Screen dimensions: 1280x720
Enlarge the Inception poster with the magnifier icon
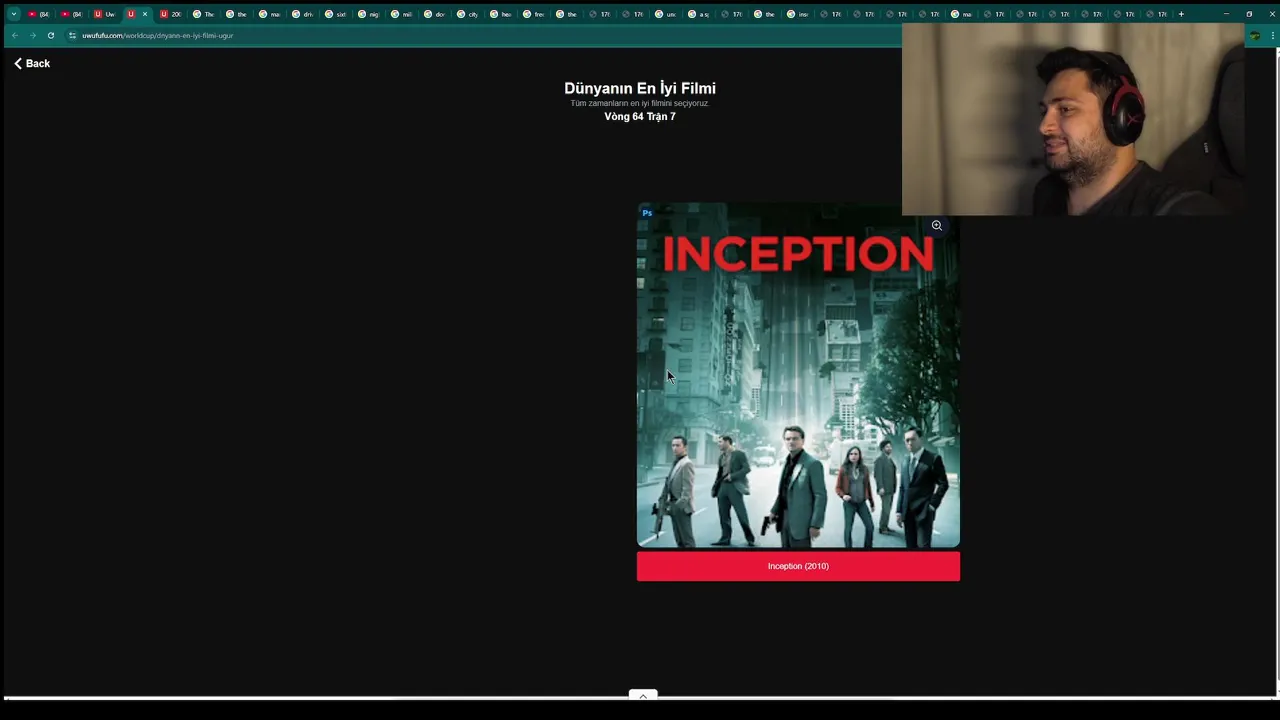(937, 225)
